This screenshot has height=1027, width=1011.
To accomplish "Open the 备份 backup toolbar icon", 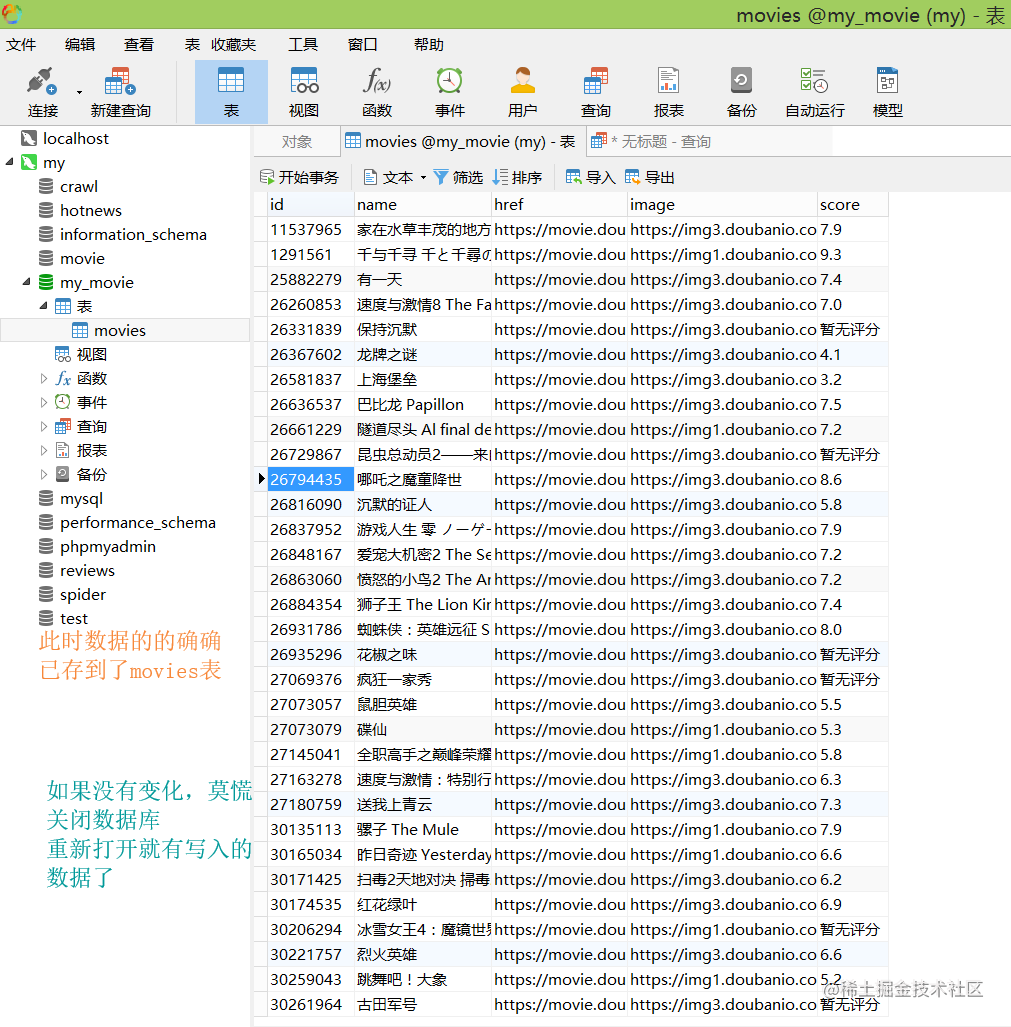I will 741,92.
